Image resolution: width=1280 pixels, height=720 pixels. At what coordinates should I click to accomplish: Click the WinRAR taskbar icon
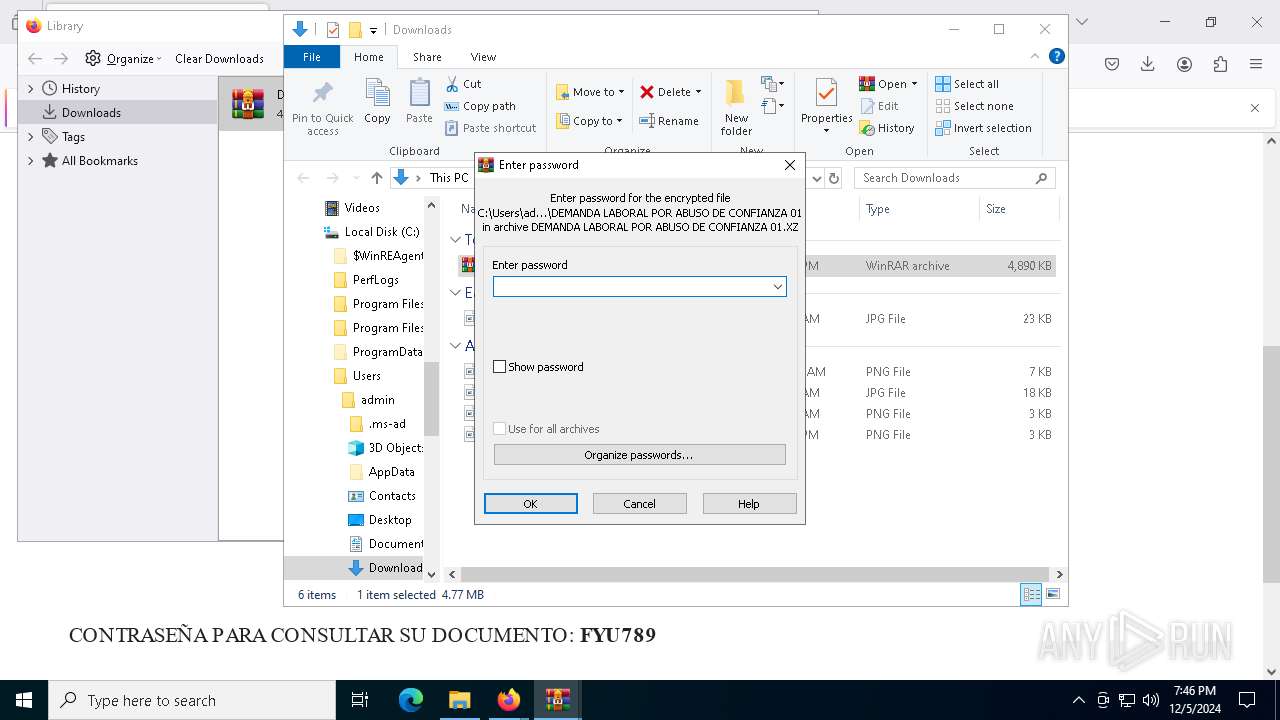pyautogui.click(x=558, y=700)
